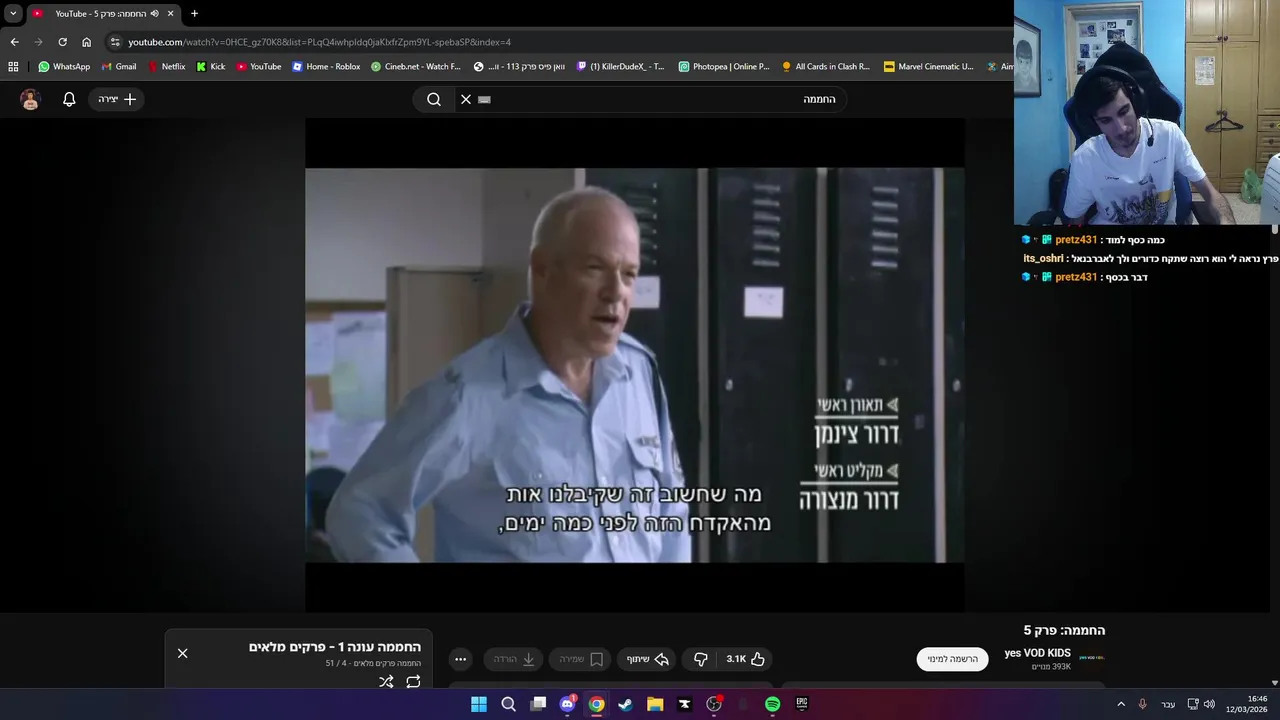
Task: Click chat username its_oshri
Action: 1043,258
